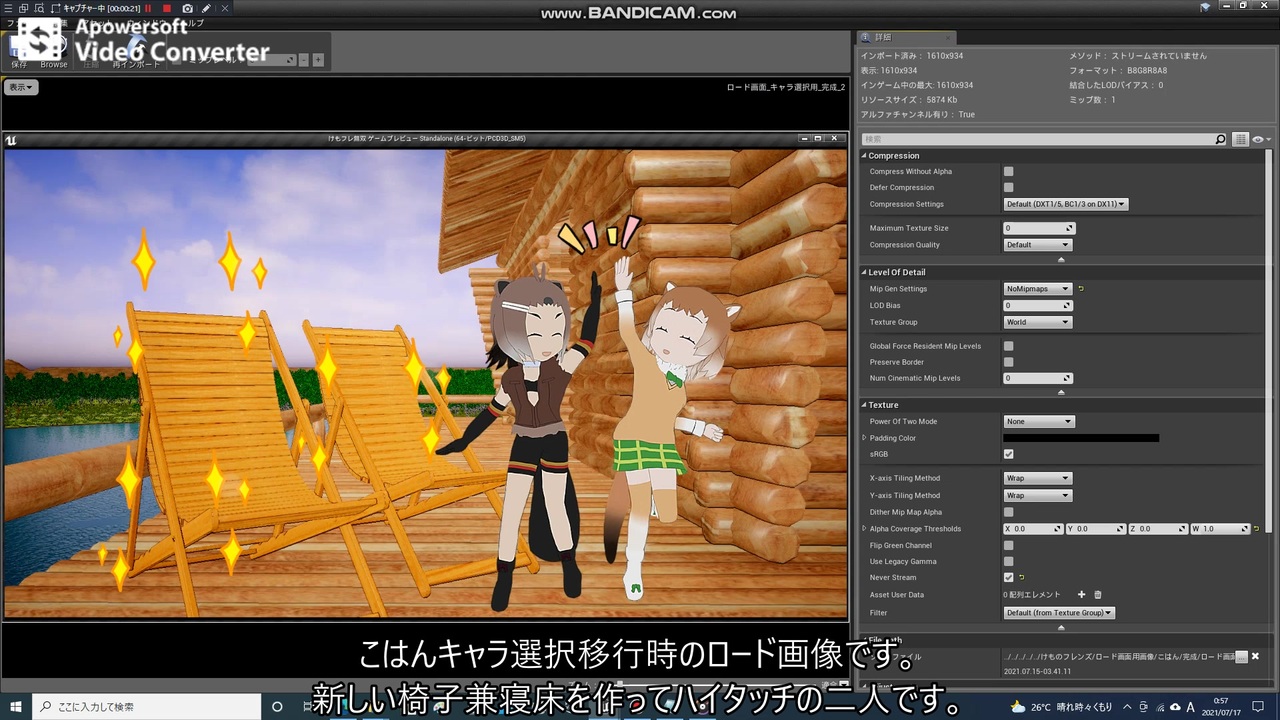
Task: Enable Compress Without Alpha checkbox
Action: point(1008,171)
